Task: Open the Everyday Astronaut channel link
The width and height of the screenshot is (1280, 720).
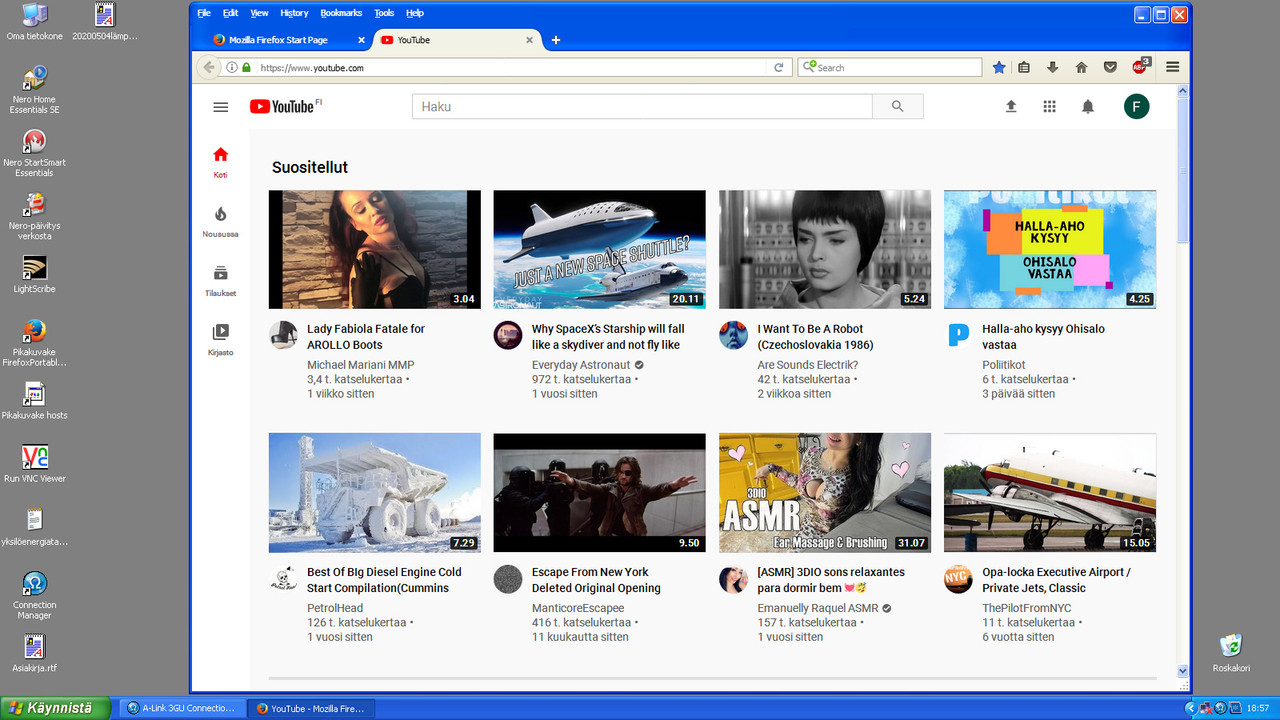Action: click(x=581, y=365)
